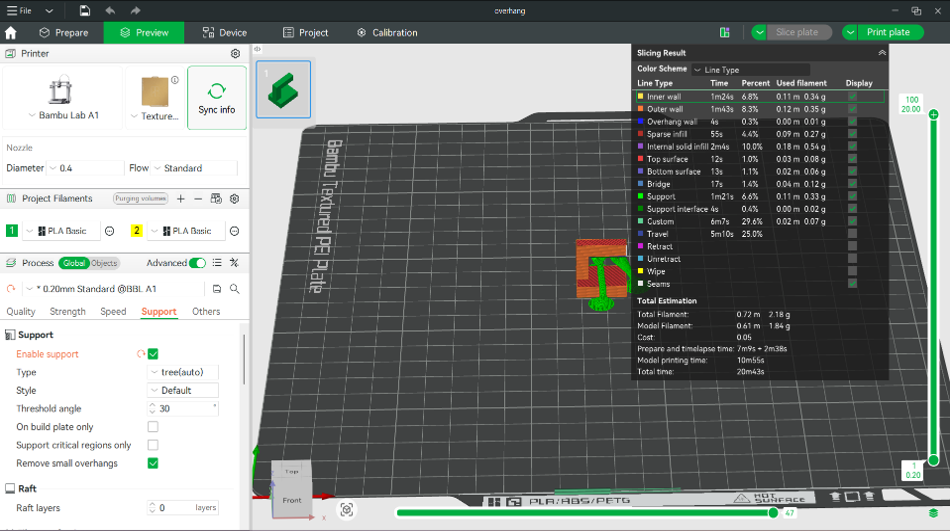Click the vertical layer slider bottom handle
Image resolution: width=950 pixels, height=531 pixels.
(x=934, y=460)
